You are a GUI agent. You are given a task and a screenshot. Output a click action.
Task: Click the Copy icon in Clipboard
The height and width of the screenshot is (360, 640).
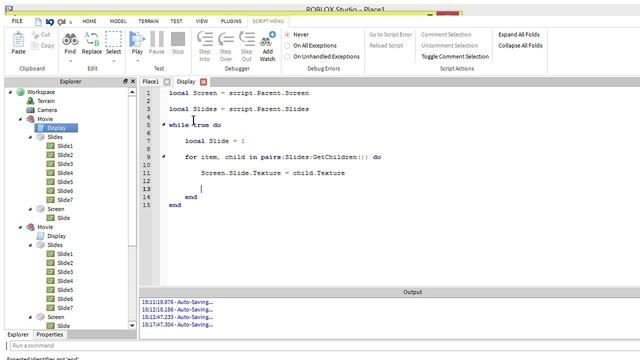tap(36, 45)
